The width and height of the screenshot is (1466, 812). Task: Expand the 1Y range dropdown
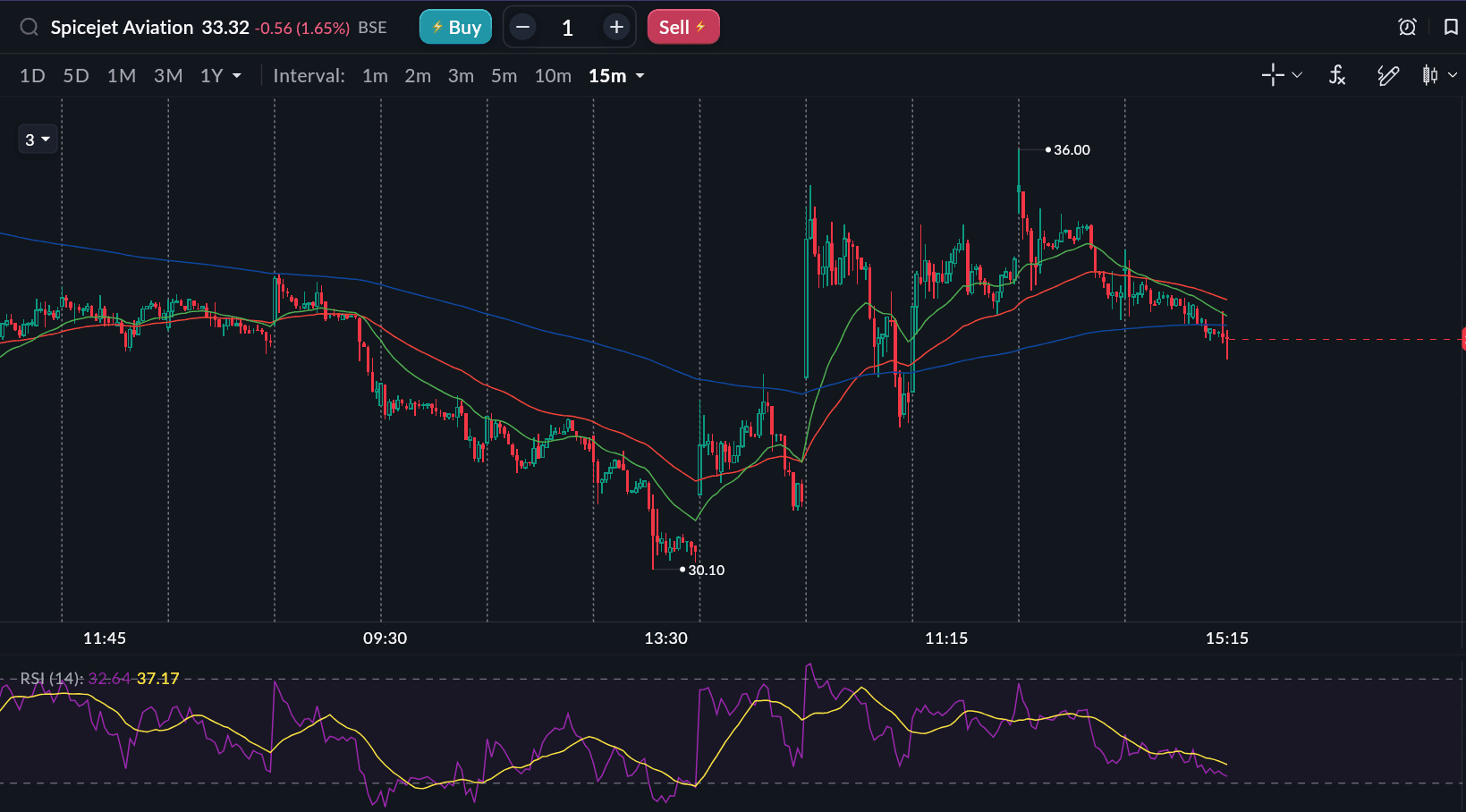point(221,76)
